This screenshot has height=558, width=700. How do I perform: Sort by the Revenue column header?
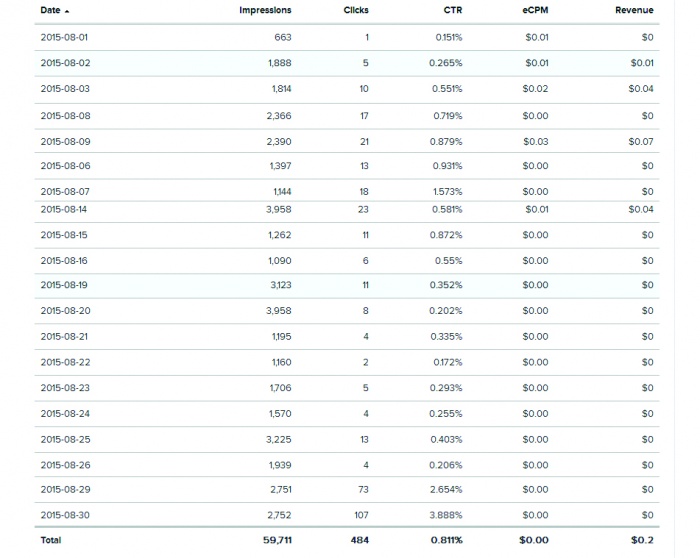coord(634,10)
